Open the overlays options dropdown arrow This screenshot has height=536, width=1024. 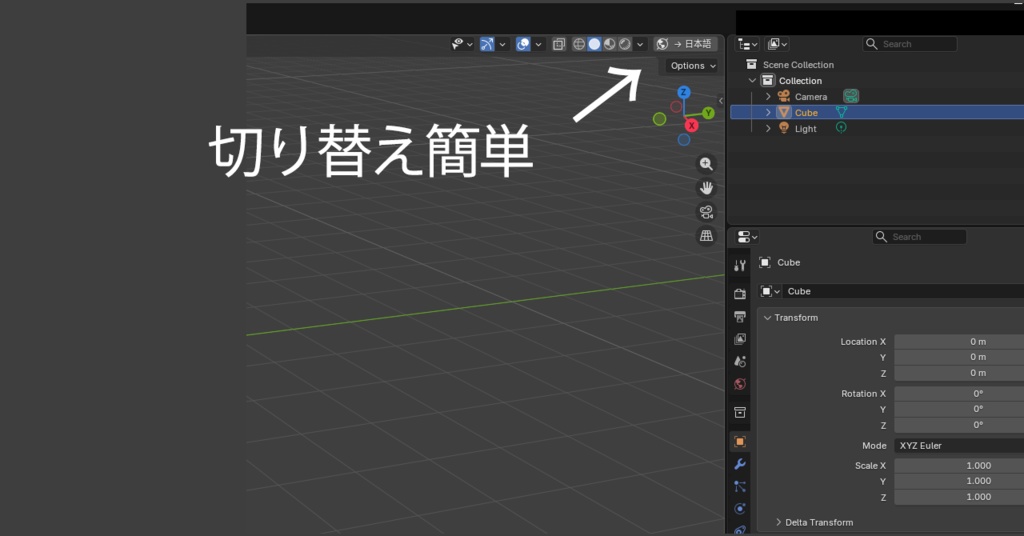[x=539, y=44]
